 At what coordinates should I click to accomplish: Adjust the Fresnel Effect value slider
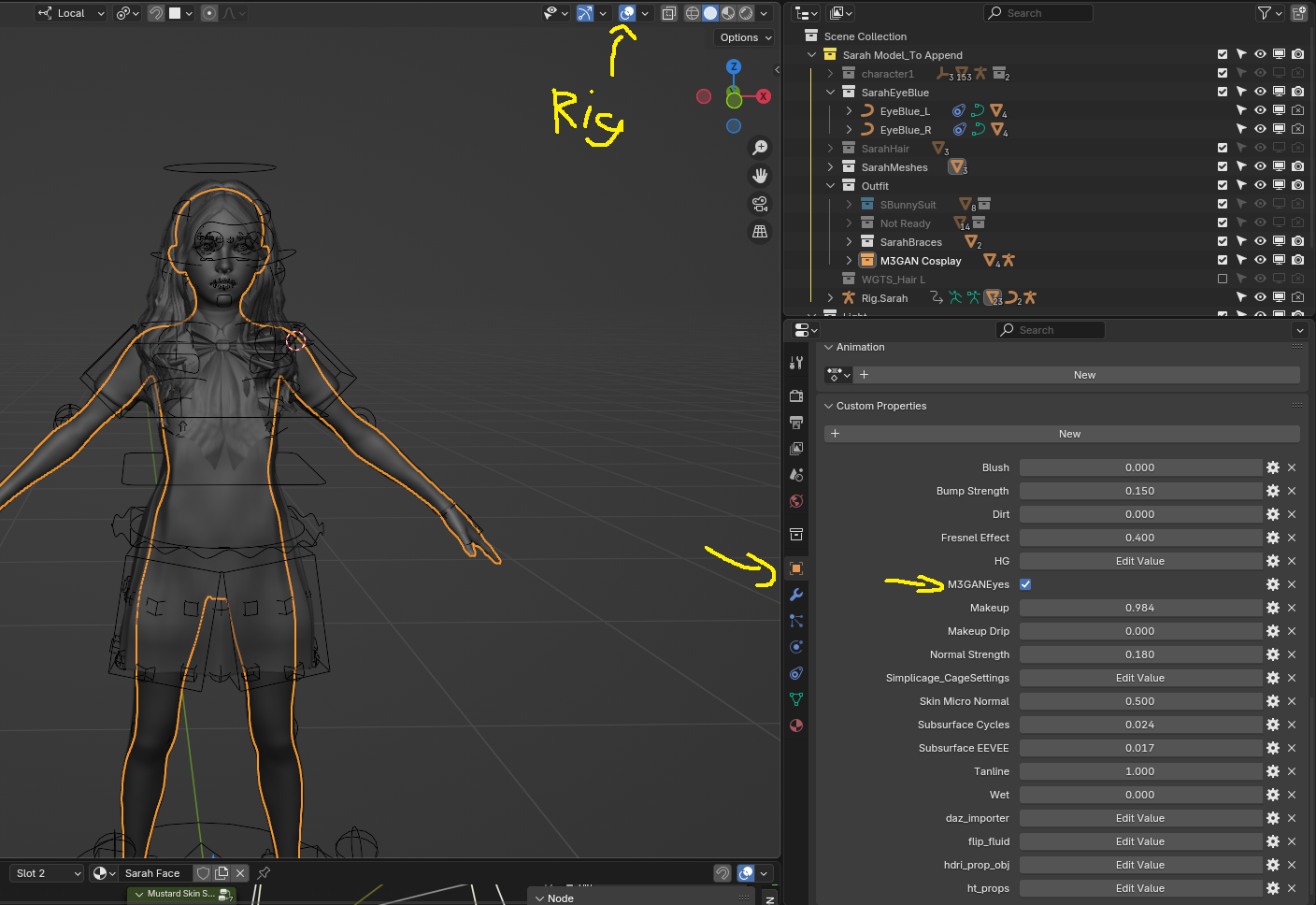(x=1140, y=538)
